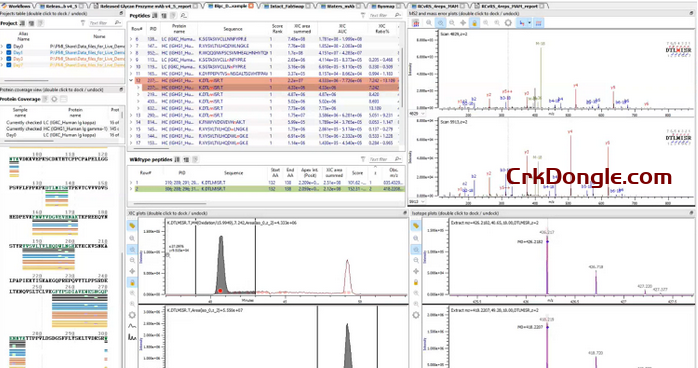Image resolution: width=698 pixels, height=368 pixels.
Task: Expand the Day1 project row
Action: 3,53
